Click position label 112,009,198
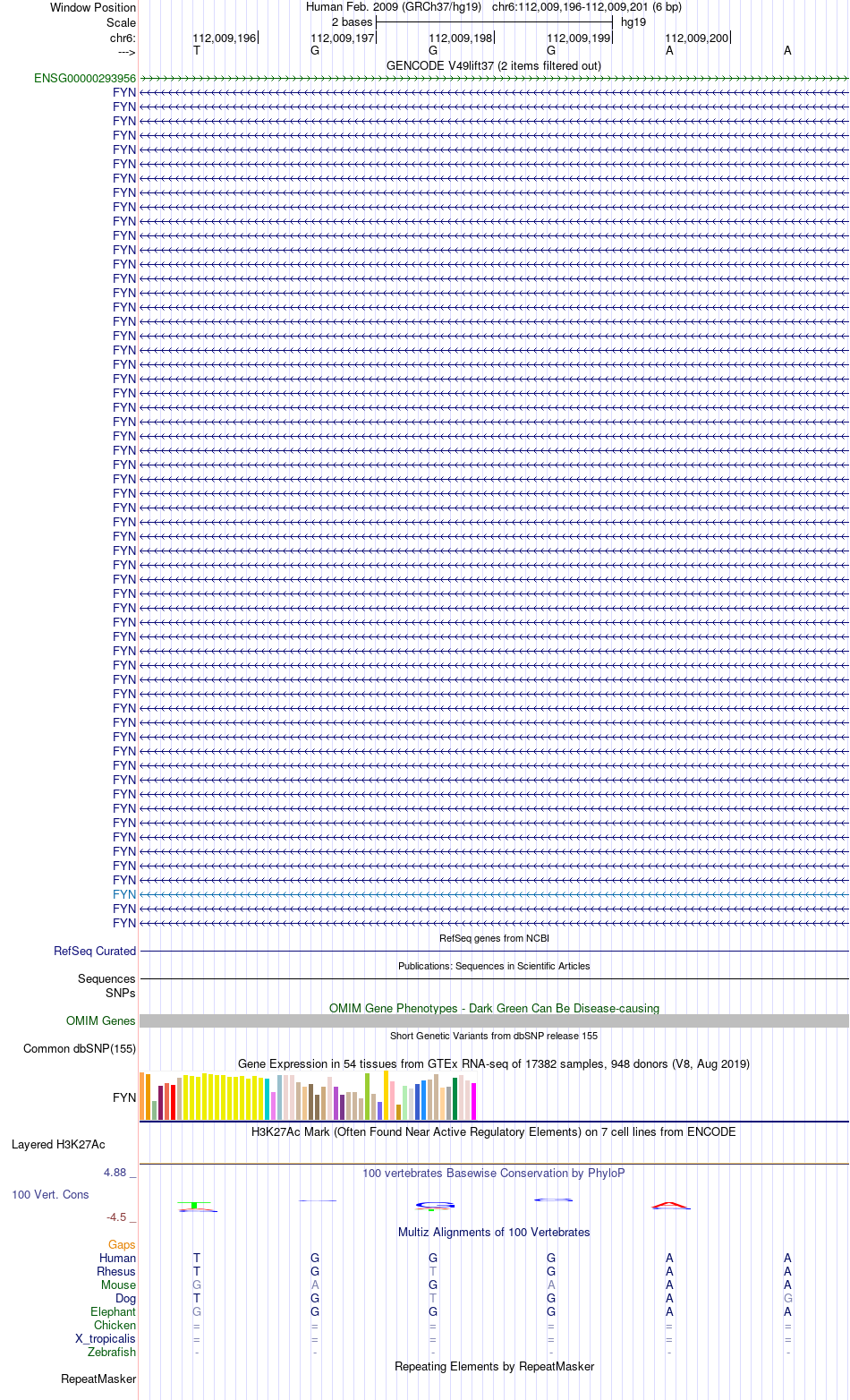 click(461, 38)
